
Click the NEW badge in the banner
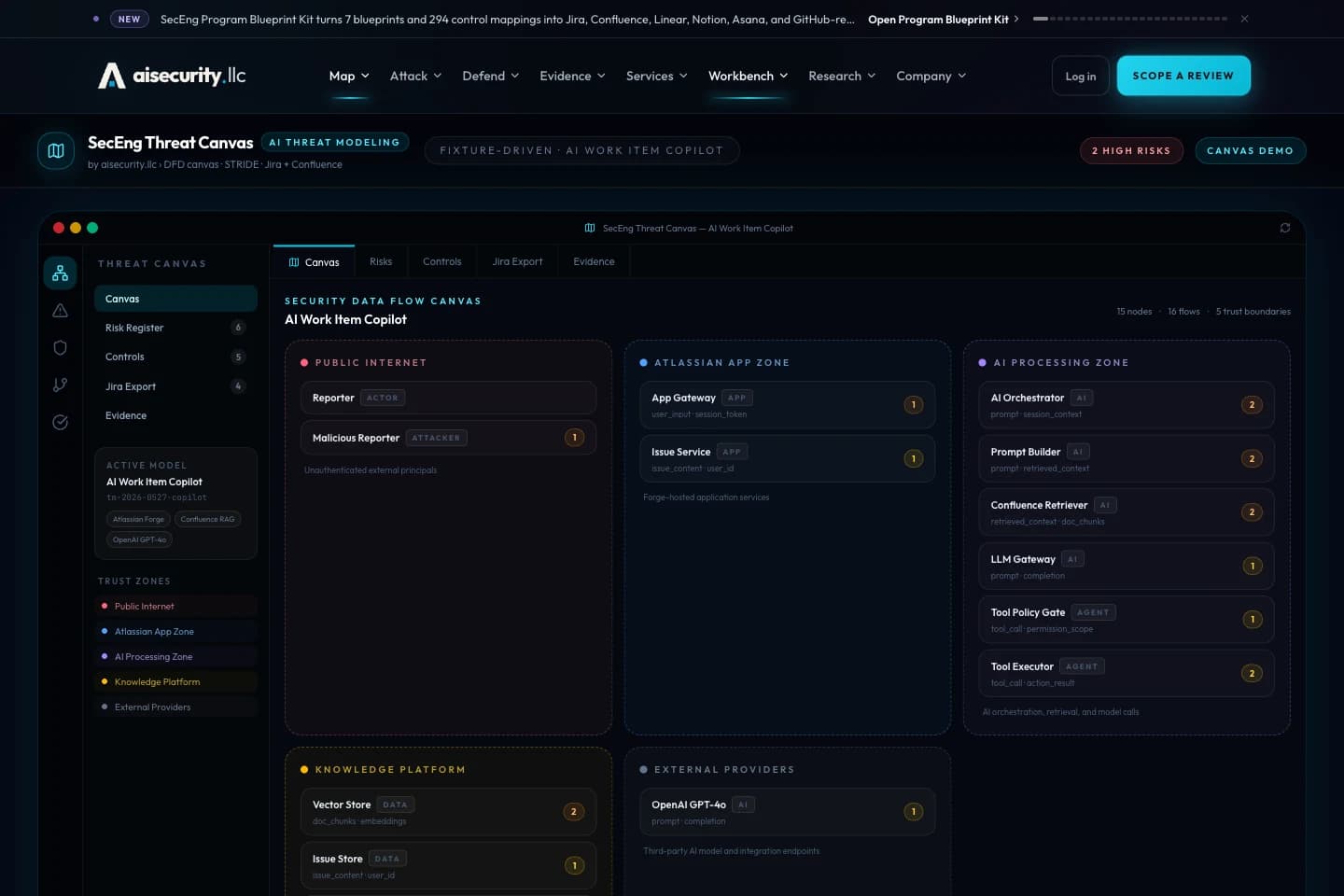[129, 19]
